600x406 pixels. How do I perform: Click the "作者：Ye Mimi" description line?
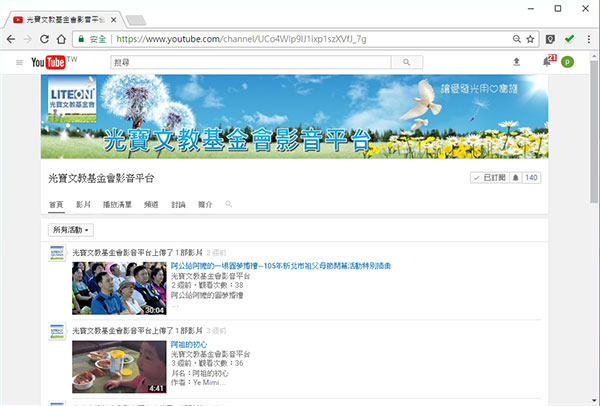pyautogui.click(x=198, y=382)
